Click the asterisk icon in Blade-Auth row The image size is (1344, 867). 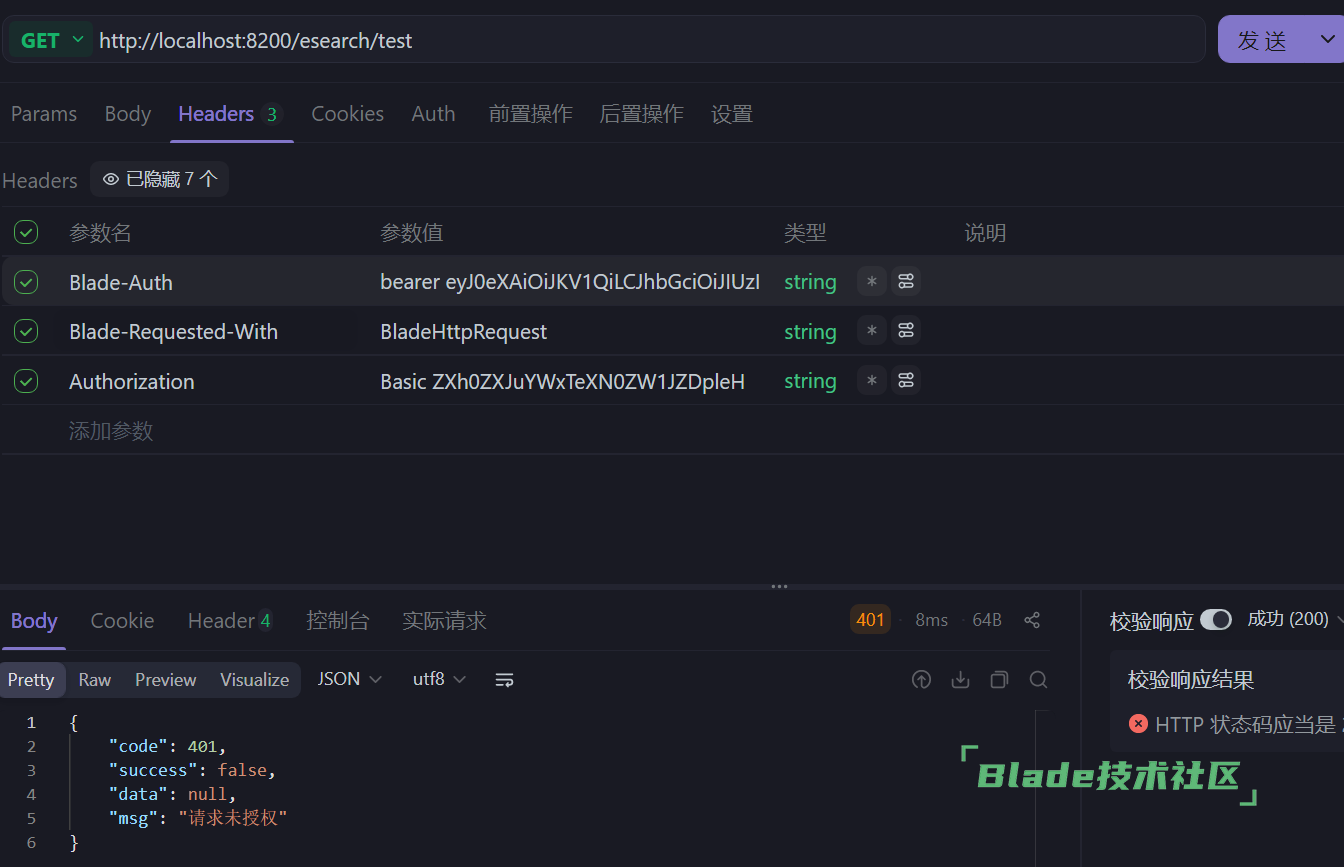click(x=871, y=282)
